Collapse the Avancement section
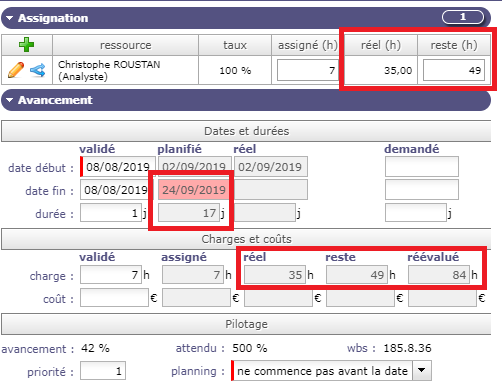This screenshot has height=387, width=502. [9, 100]
